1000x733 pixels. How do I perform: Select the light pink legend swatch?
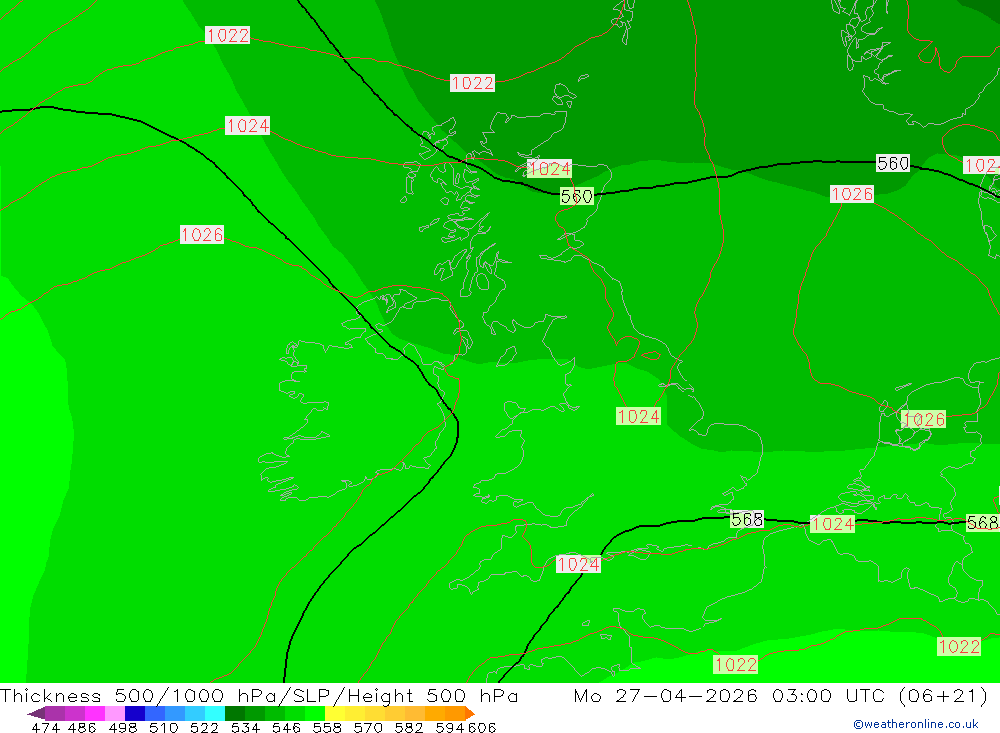click(115, 713)
